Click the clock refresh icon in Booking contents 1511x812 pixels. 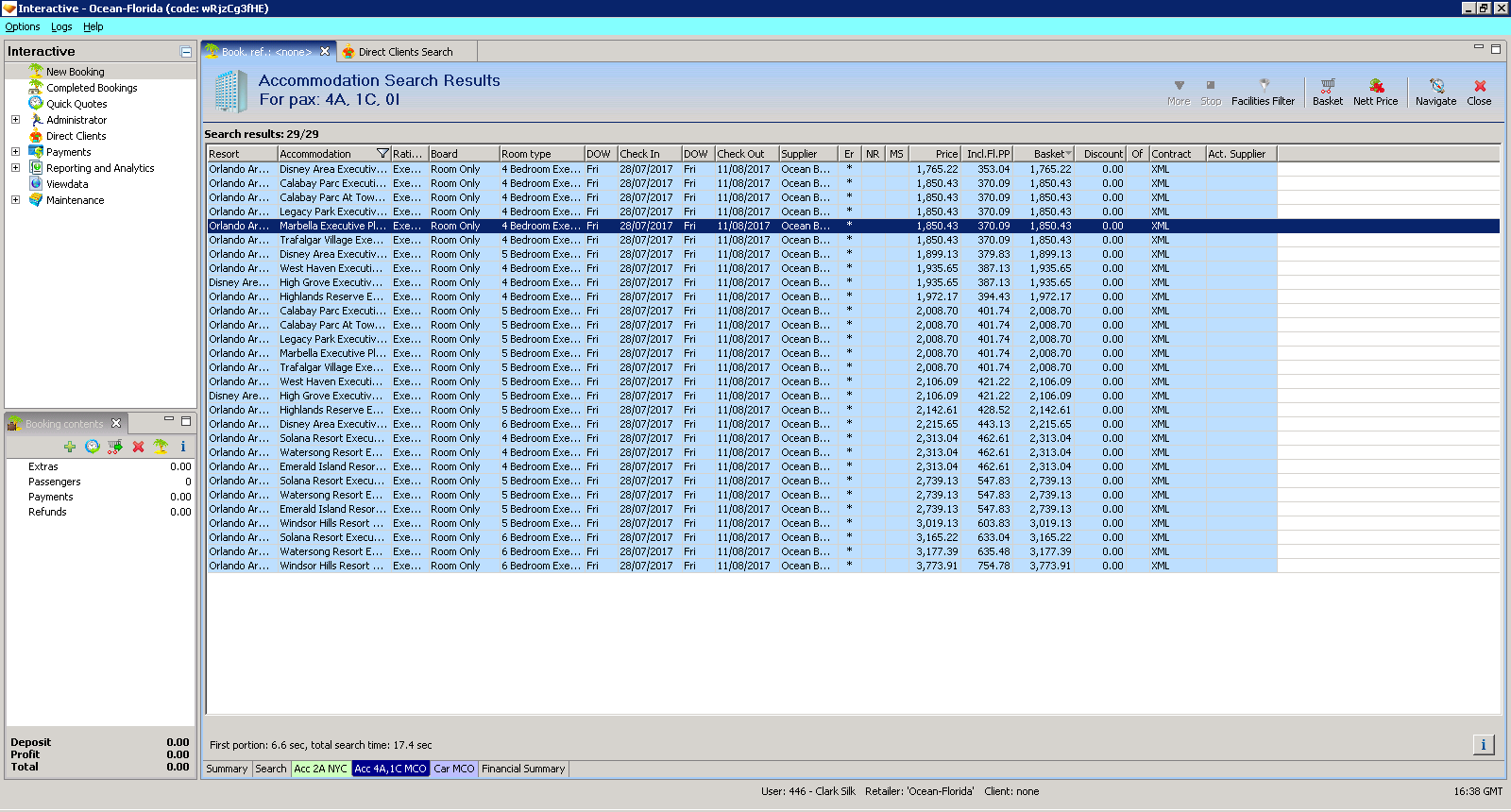pos(93,447)
